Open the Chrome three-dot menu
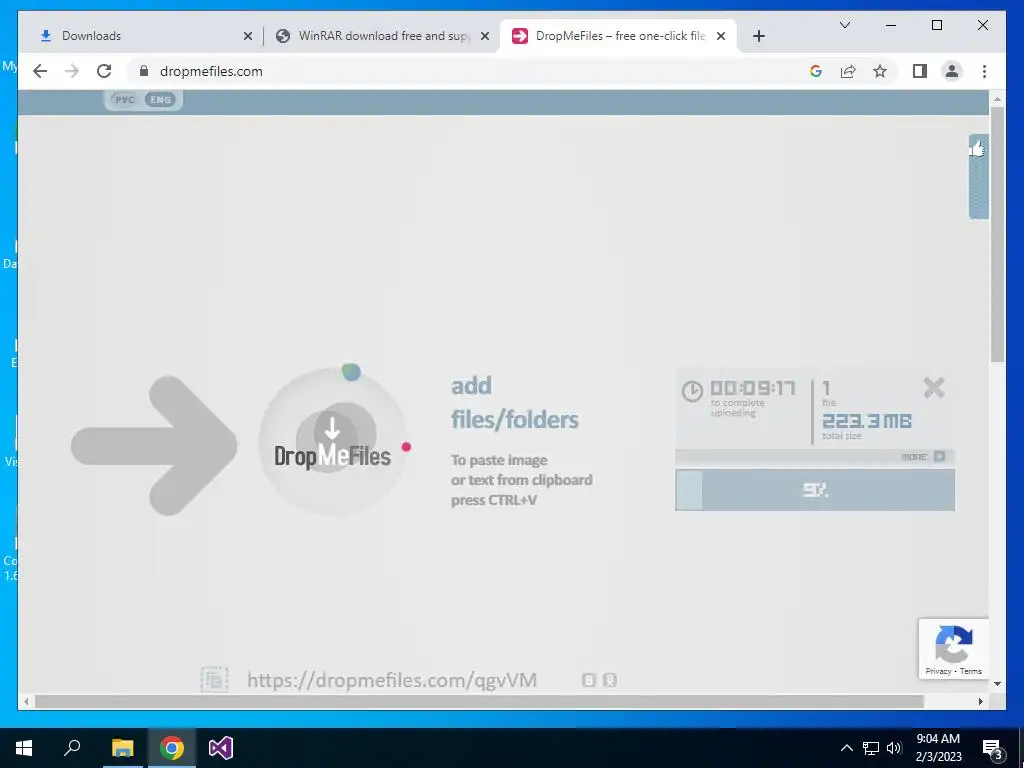This screenshot has height=768, width=1024. click(x=984, y=71)
